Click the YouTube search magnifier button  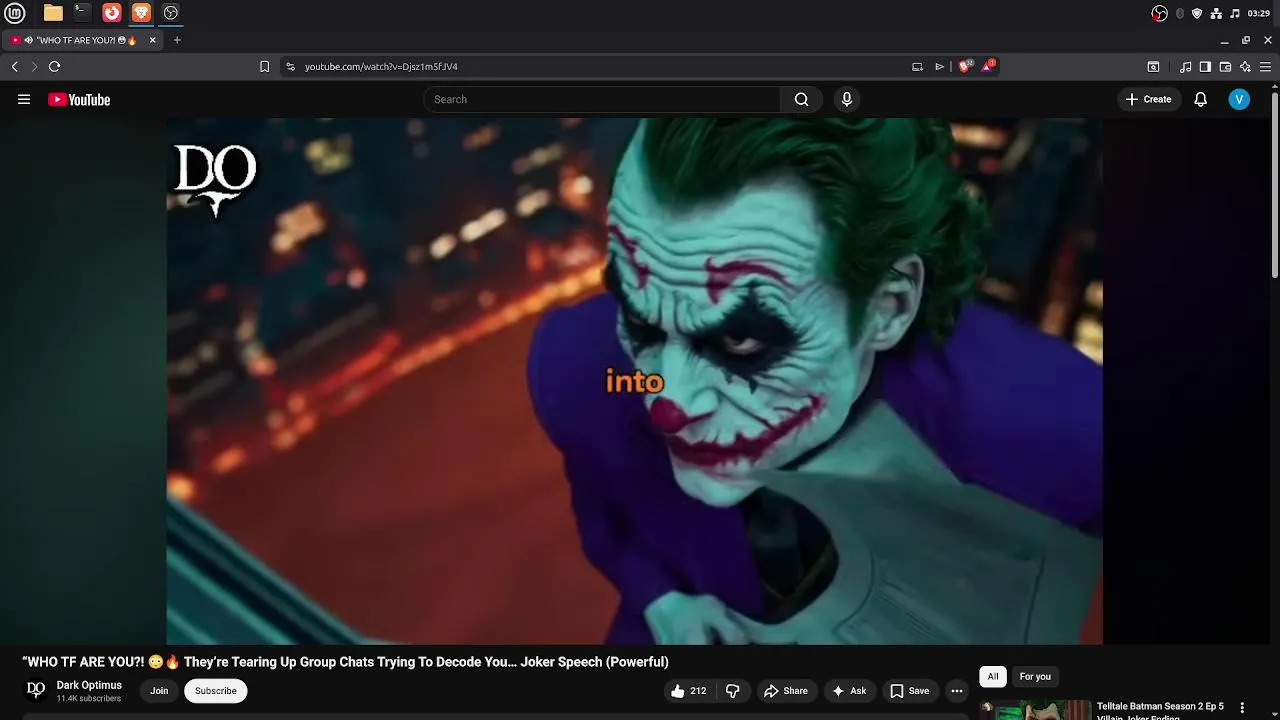801,99
